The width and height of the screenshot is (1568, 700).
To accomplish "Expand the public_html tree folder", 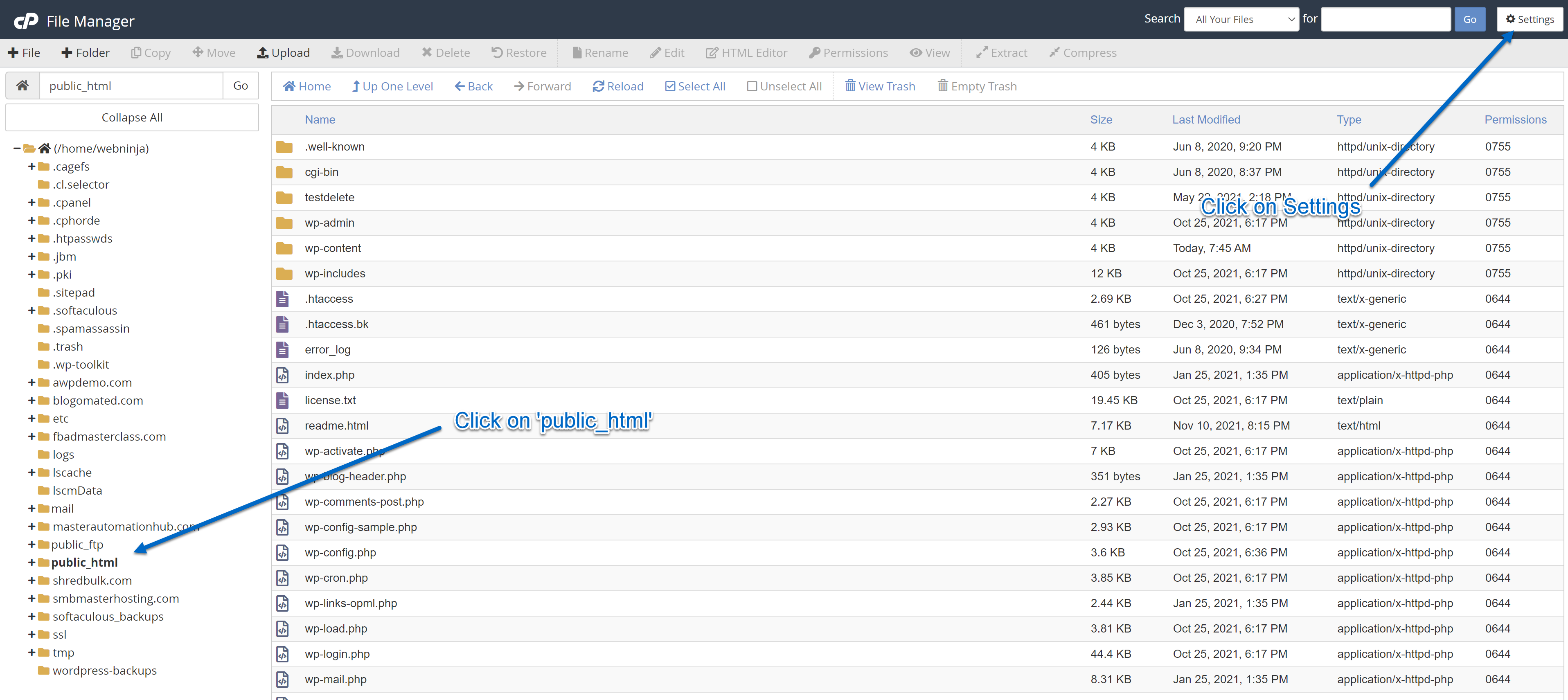I will tap(32, 563).
